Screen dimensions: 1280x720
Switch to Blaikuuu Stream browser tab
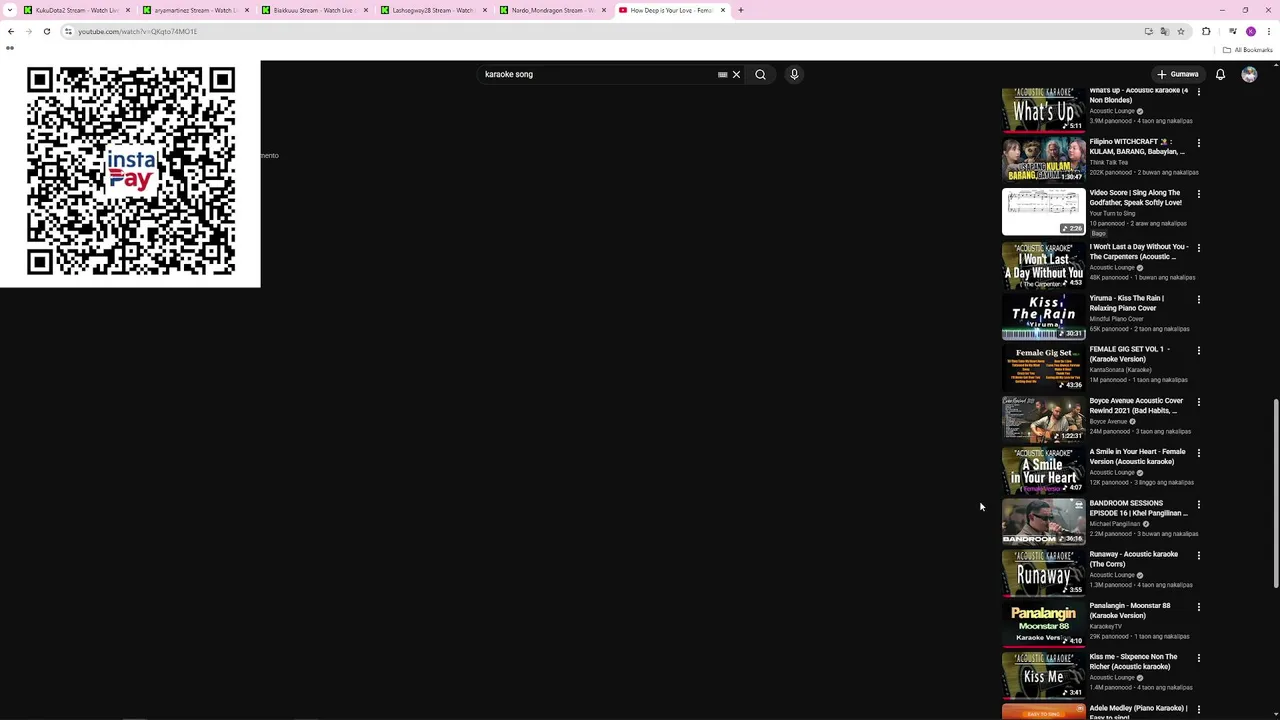coord(315,10)
